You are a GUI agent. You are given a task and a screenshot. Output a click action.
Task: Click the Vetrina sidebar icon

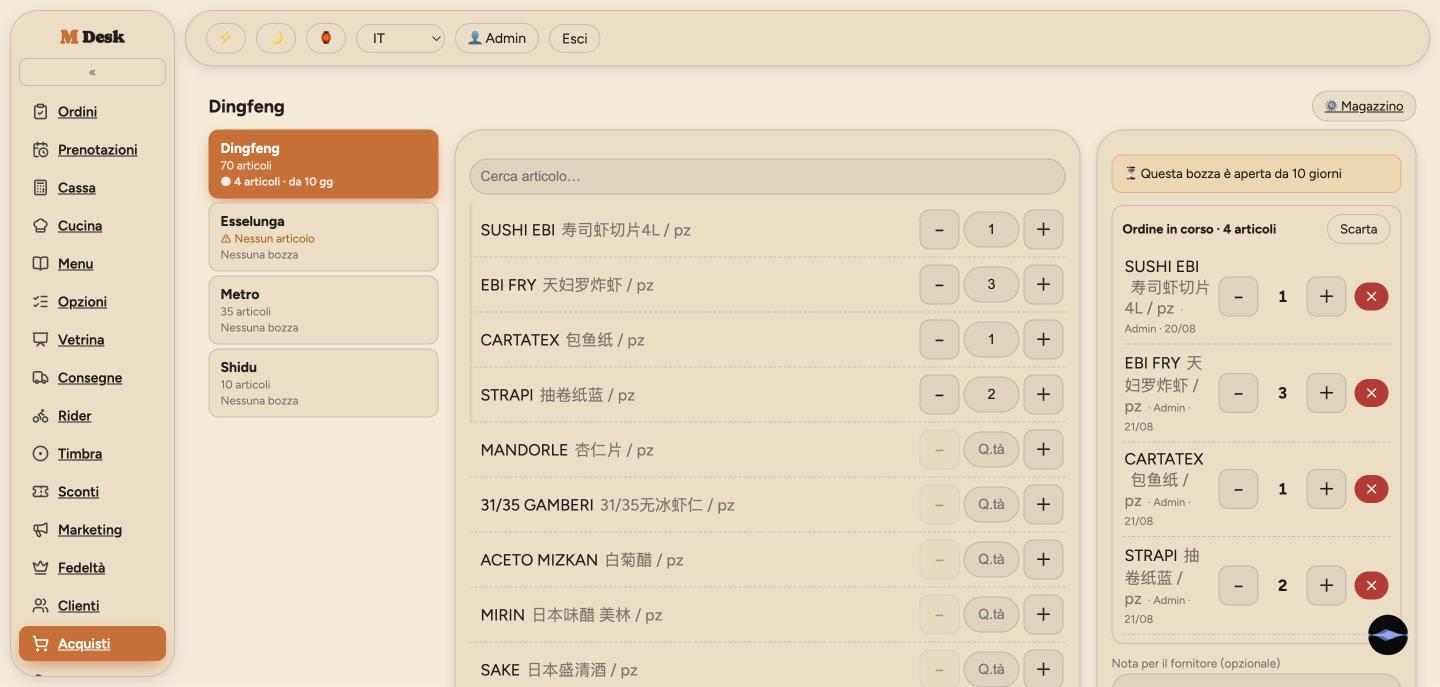[40, 340]
